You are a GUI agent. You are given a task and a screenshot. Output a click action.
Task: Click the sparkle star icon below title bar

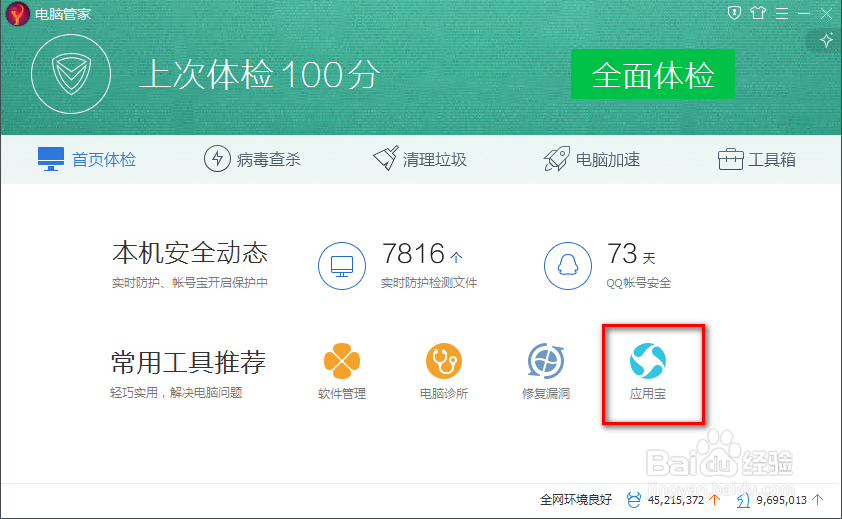(826, 40)
